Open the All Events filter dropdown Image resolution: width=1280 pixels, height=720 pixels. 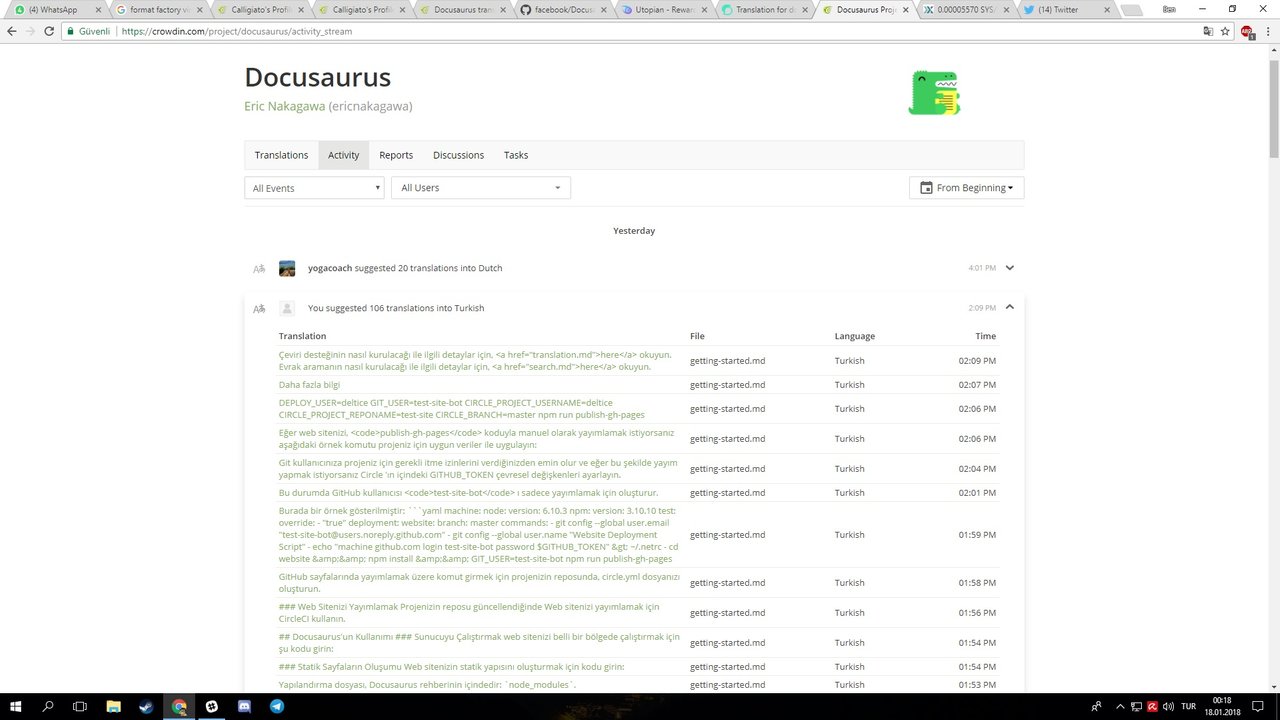click(x=314, y=188)
